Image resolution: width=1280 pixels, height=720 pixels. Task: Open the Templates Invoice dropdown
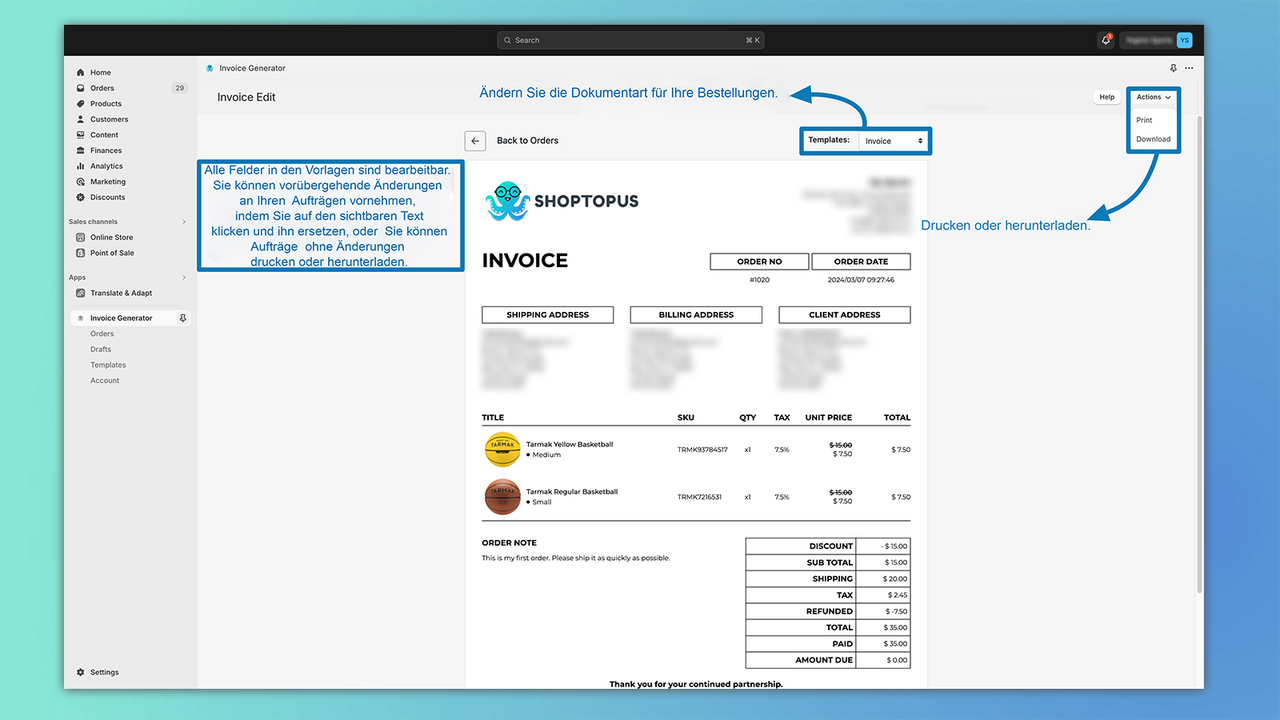(x=893, y=141)
